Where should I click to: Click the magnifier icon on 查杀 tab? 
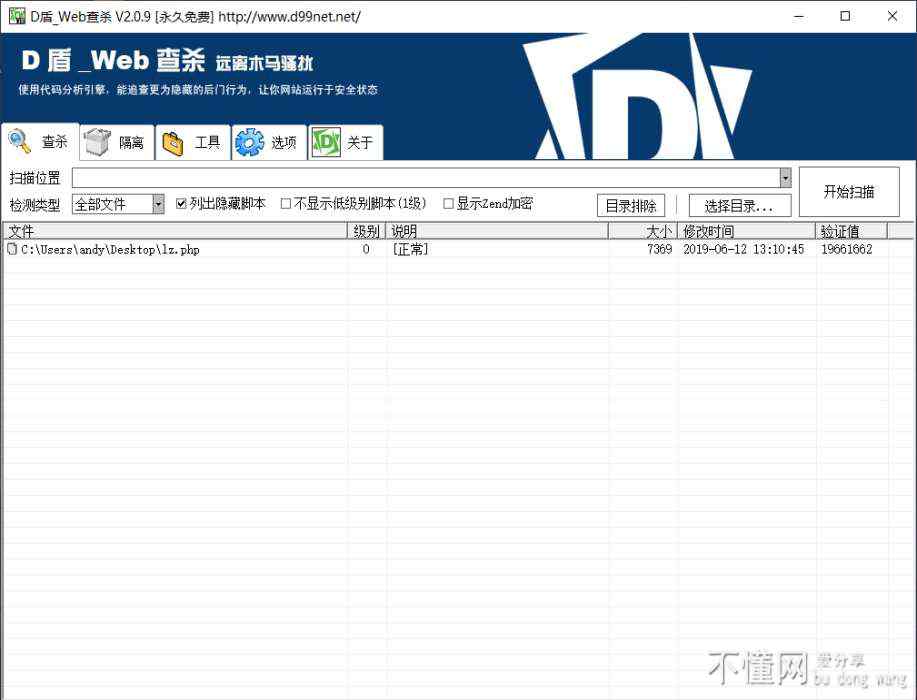tap(20, 141)
